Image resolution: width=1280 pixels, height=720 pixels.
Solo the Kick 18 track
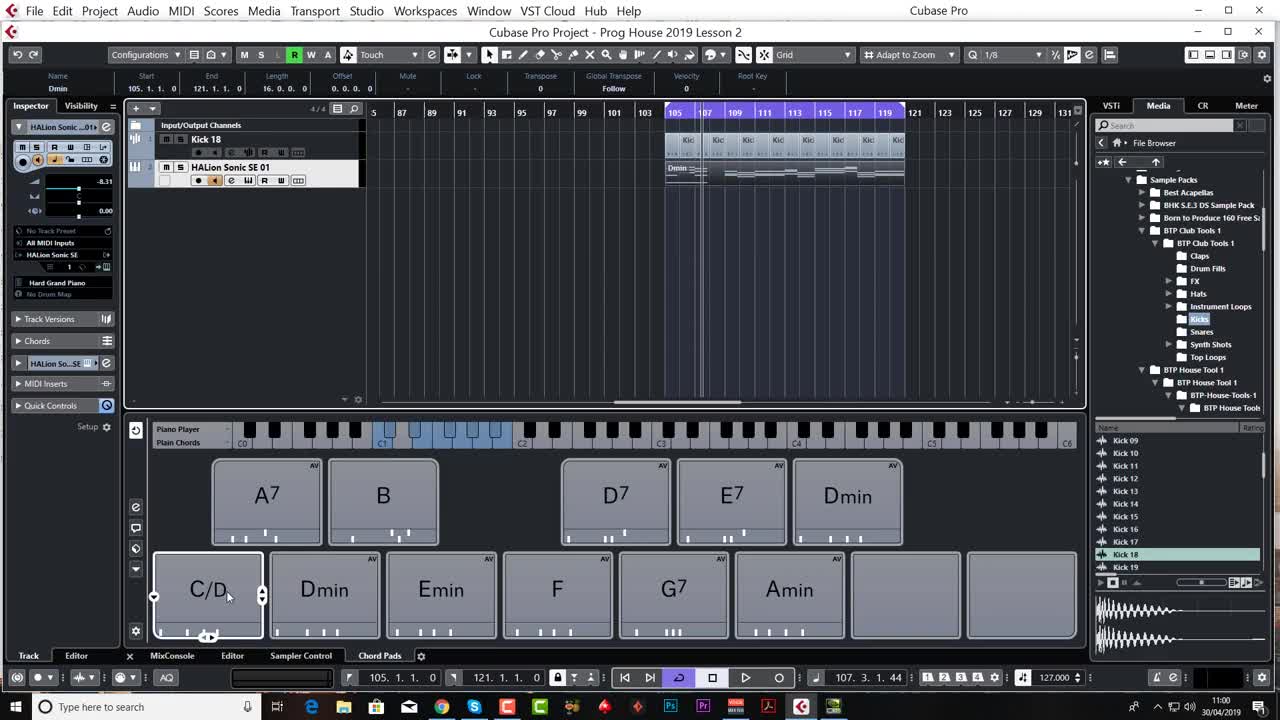click(x=180, y=140)
